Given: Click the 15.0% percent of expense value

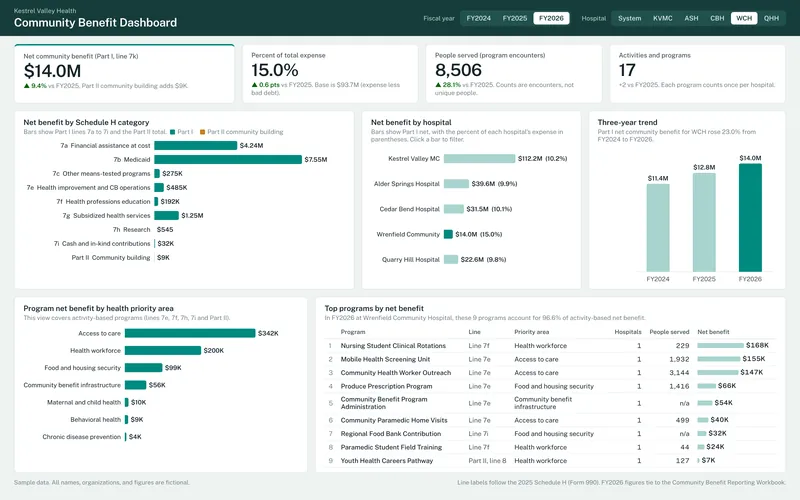Looking at the screenshot, I should coord(274,70).
